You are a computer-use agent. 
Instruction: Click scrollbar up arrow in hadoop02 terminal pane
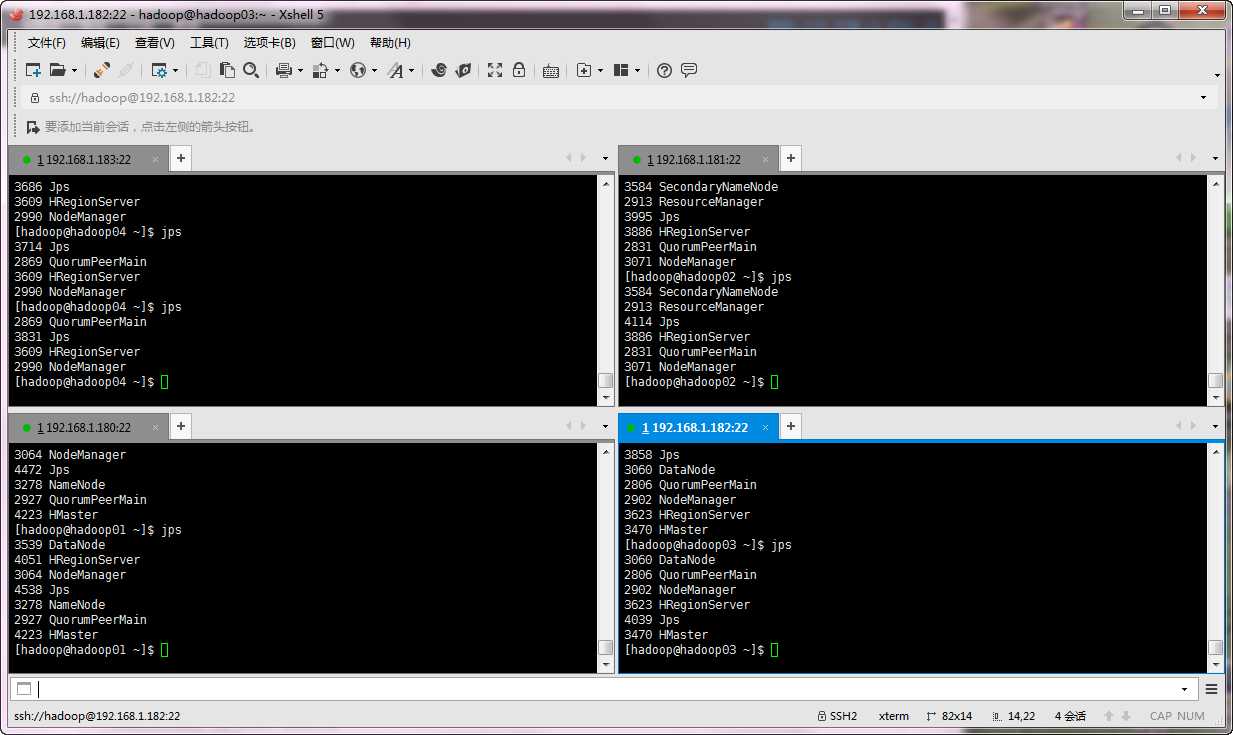(1215, 183)
